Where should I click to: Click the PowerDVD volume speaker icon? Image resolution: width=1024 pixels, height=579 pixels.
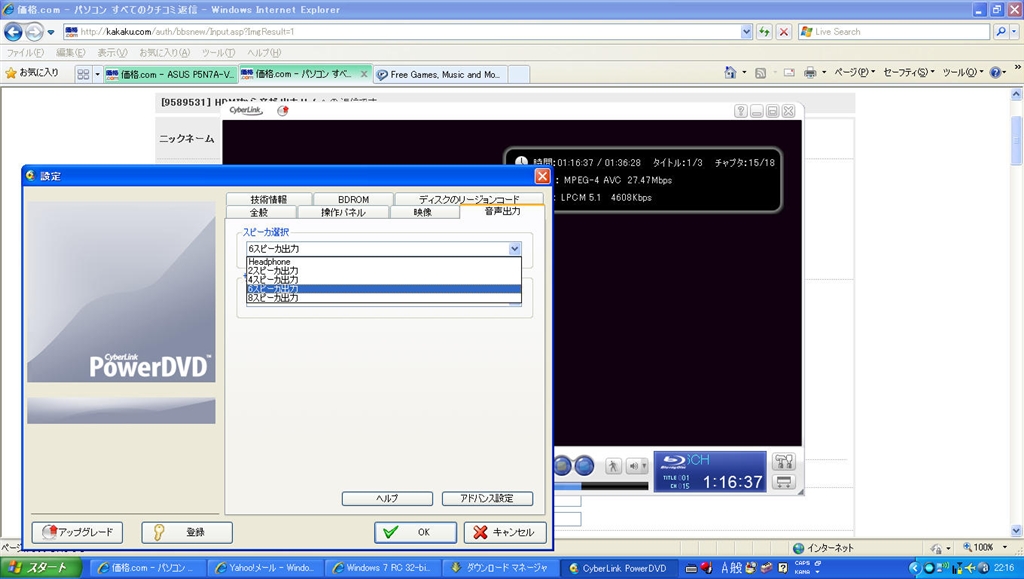pos(637,466)
